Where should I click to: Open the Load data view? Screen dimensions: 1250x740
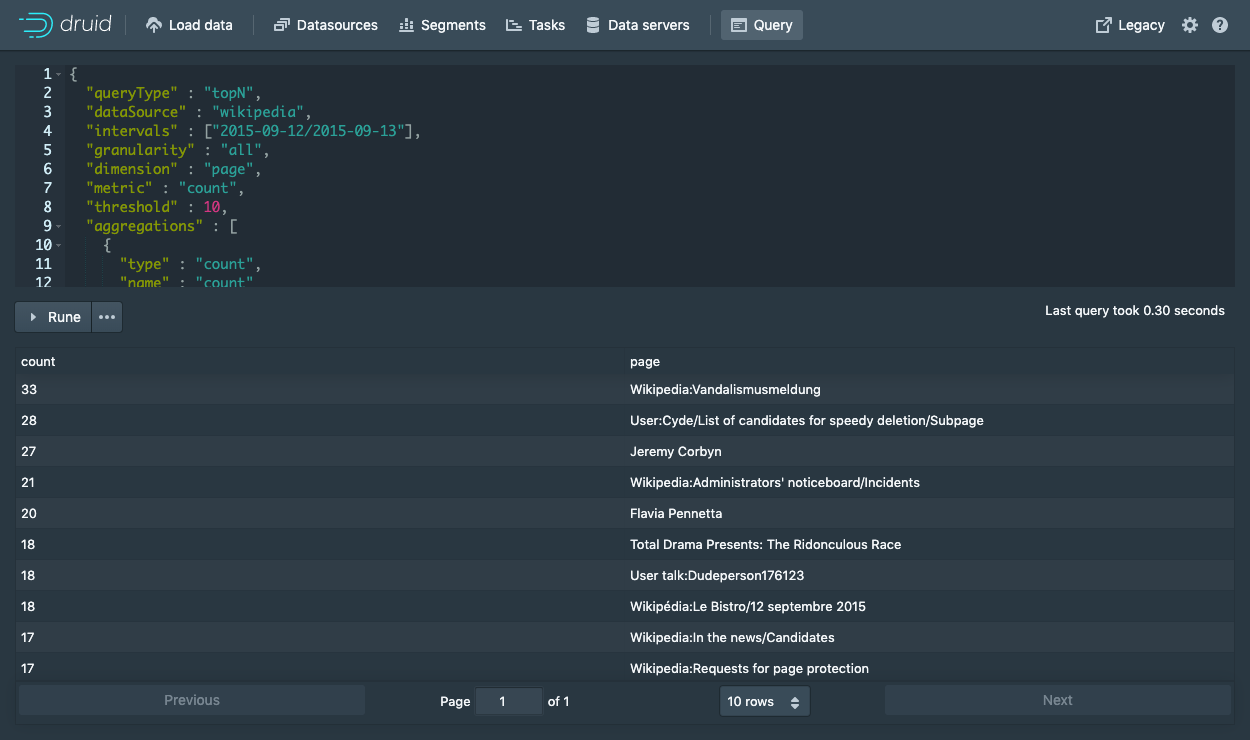[x=189, y=25]
